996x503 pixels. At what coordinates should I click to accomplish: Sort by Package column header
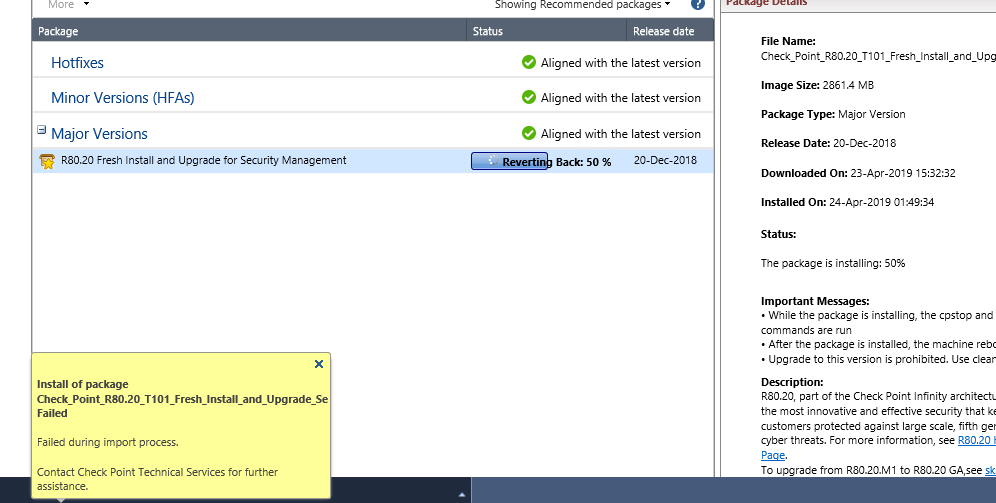click(x=249, y=31)
